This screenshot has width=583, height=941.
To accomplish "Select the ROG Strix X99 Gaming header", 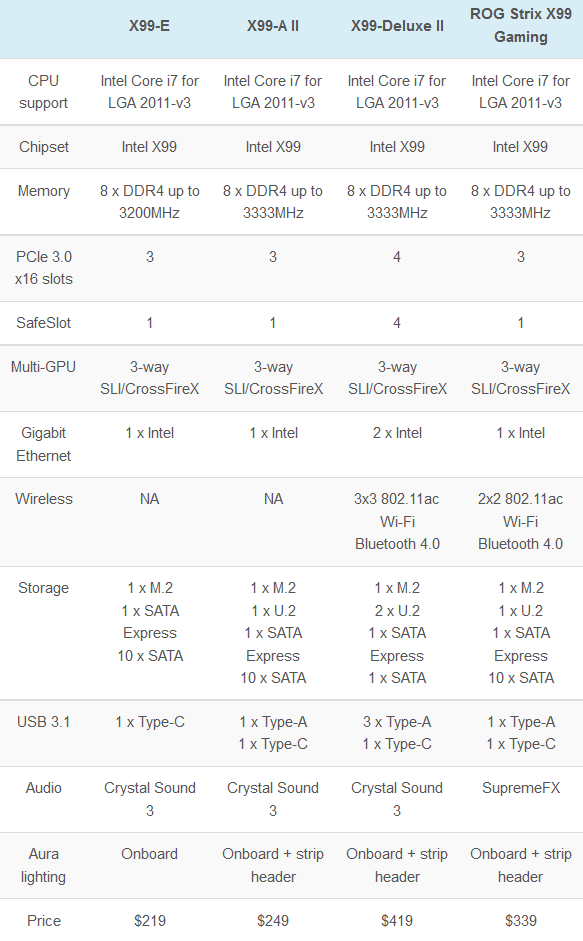I will [x=521, y=25].
